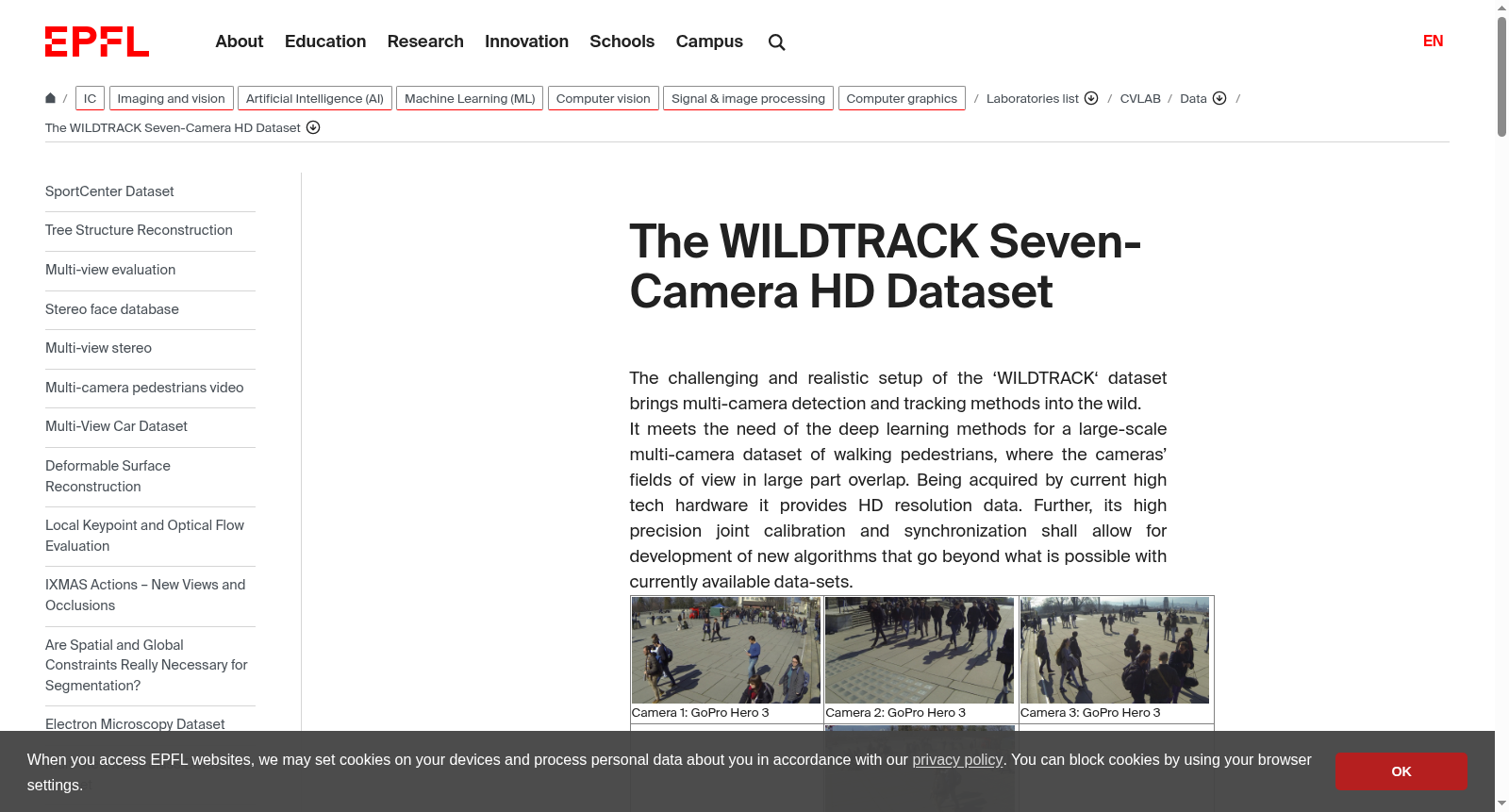
Task: Open the Education menu
Action: coord(325,41)
